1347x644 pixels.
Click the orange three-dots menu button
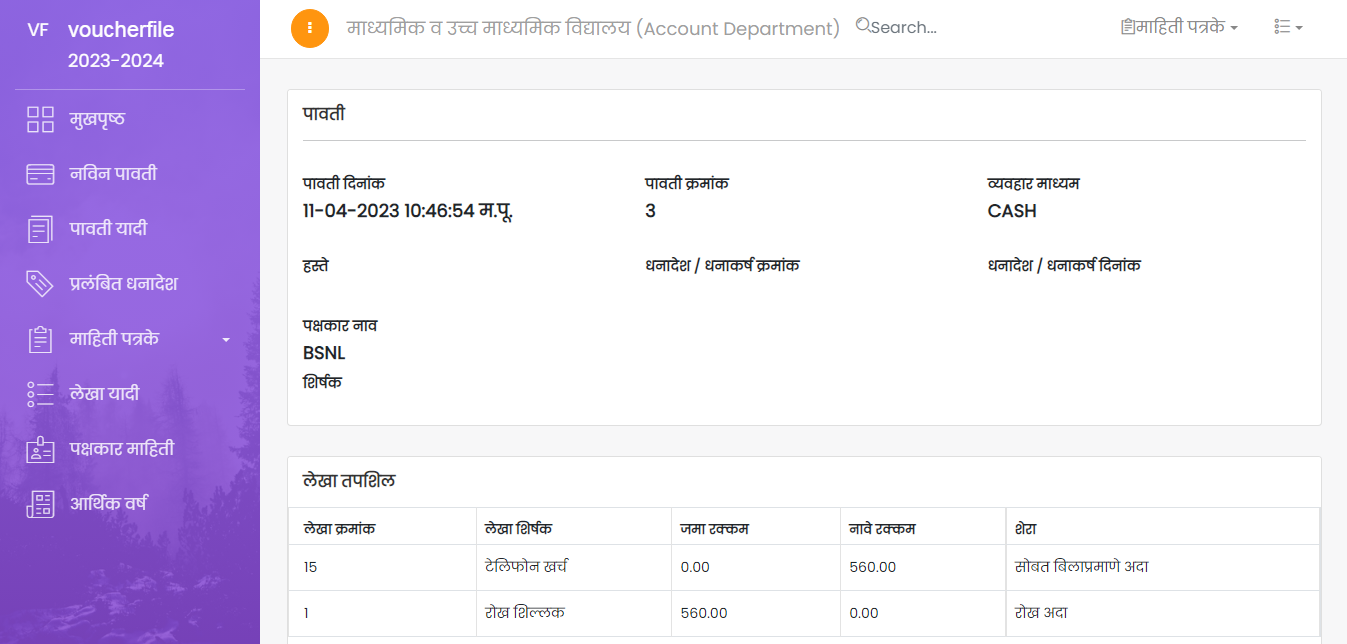pos(310,28)
